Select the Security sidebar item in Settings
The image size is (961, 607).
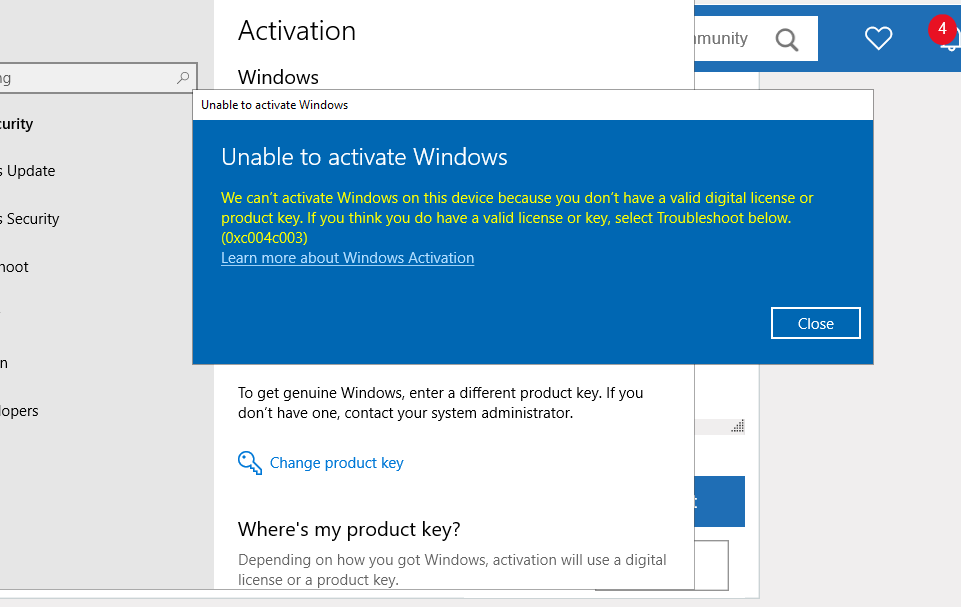click(x=30, y=219)
